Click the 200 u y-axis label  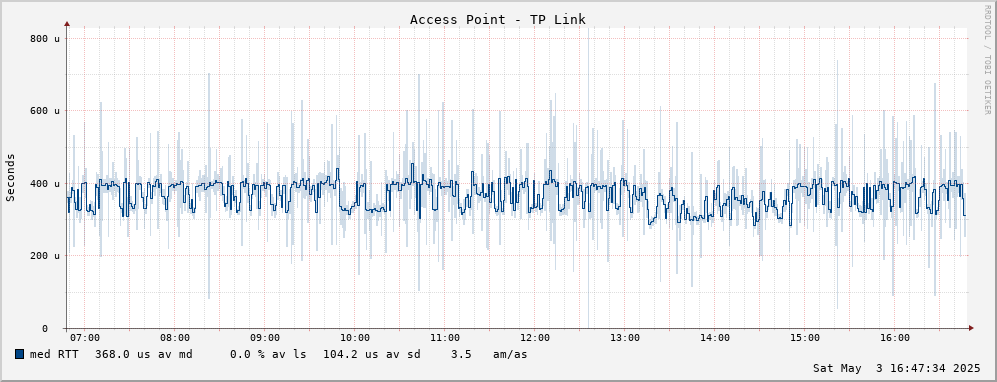click(45, 256)
